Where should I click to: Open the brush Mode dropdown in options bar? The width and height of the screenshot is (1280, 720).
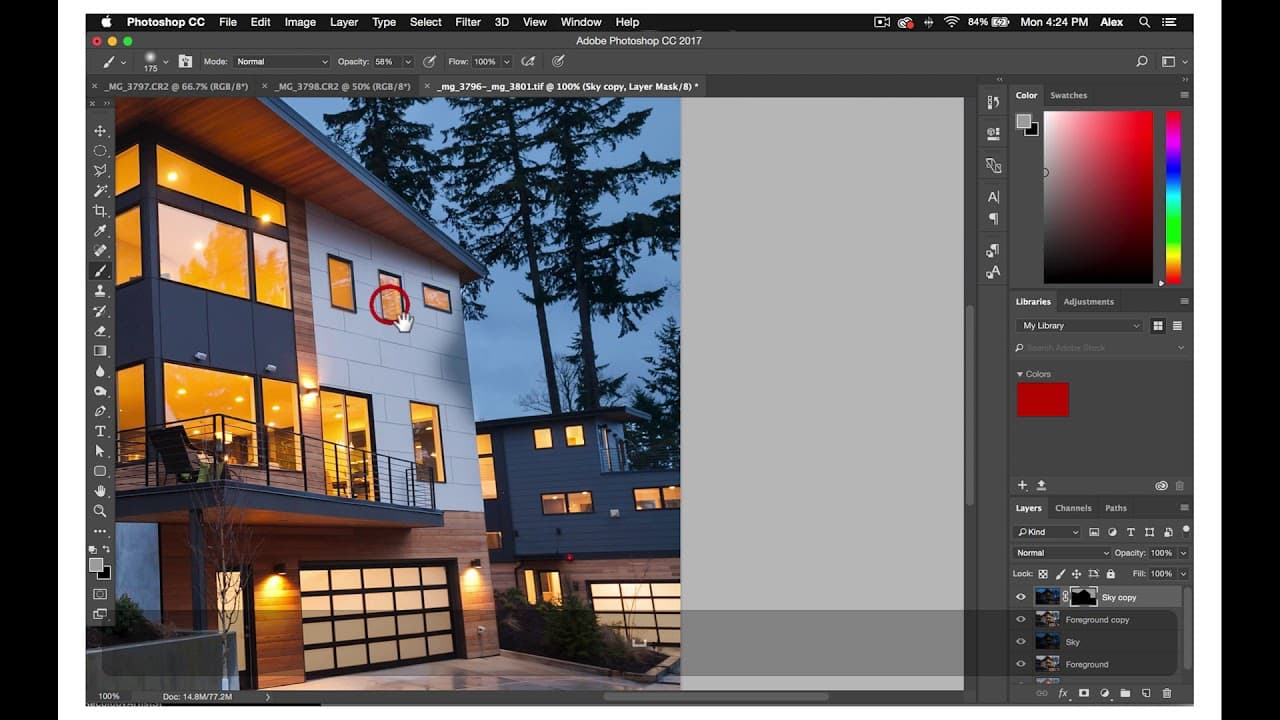[280, 61]
